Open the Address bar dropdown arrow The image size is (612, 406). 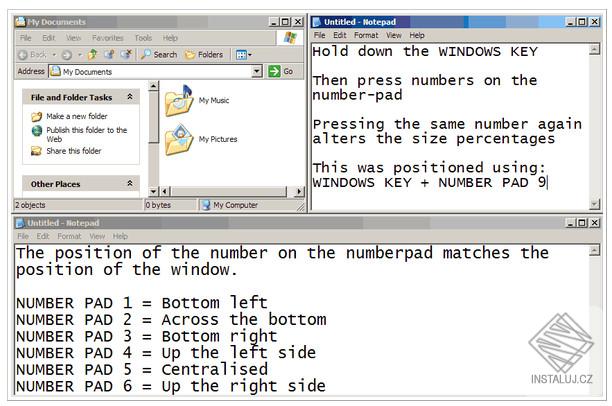[x=257, y=71]
